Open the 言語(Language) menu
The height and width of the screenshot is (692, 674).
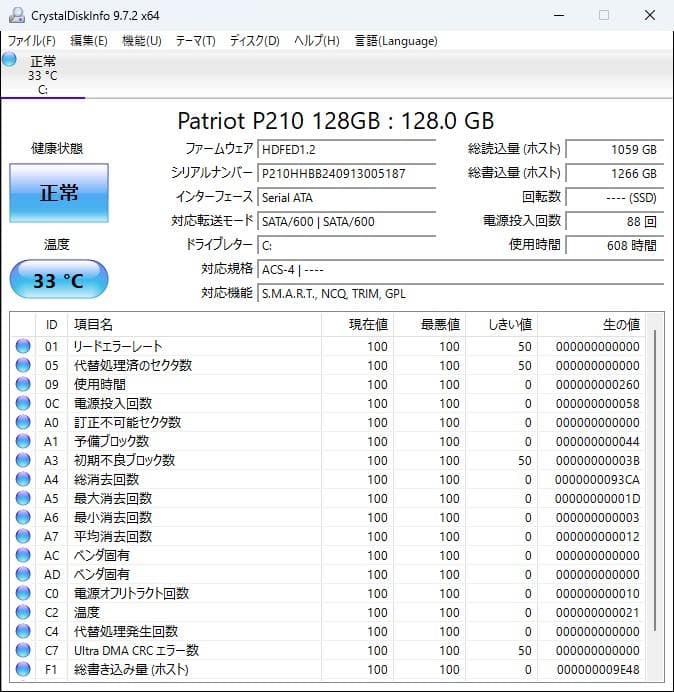click(x=396, y=41)
